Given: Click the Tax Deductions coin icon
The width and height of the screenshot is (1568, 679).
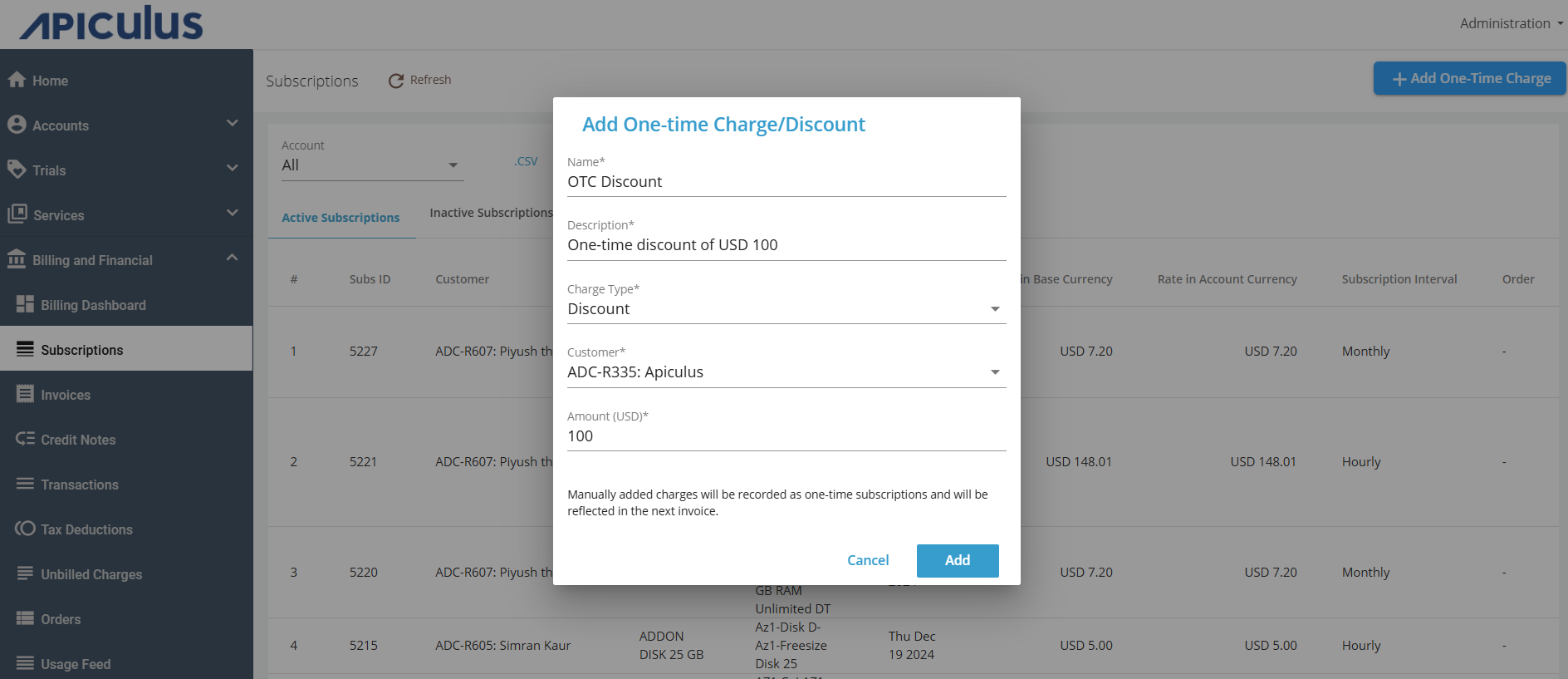Looking at the screenshot, I should pos(25,528).
